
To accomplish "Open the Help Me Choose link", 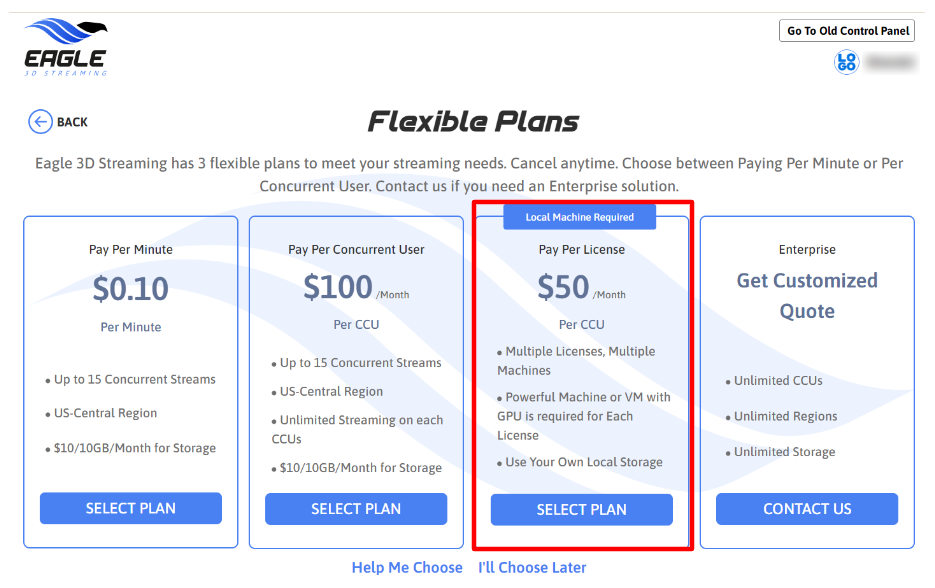I will click(407, 567).
